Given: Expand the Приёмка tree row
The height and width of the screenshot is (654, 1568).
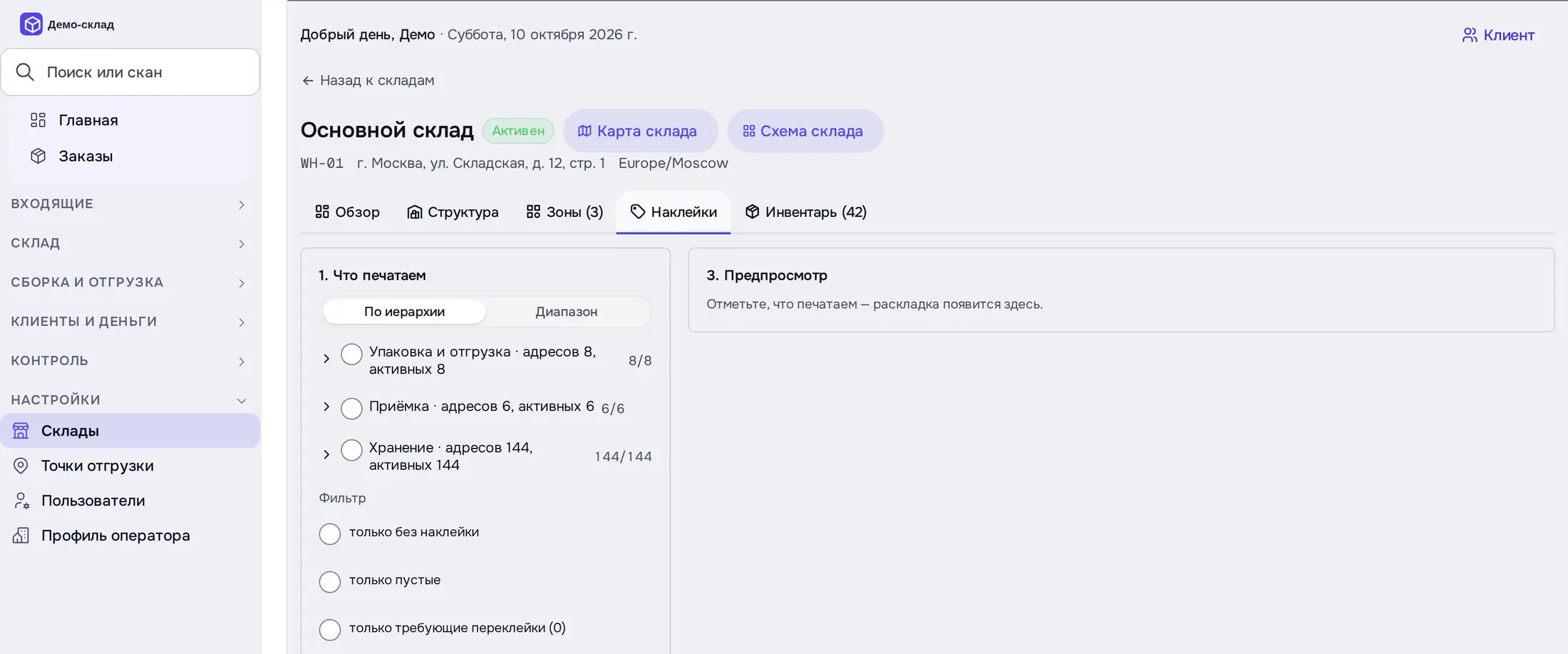Looking at the screenshot, I should (x=326, y=407).
